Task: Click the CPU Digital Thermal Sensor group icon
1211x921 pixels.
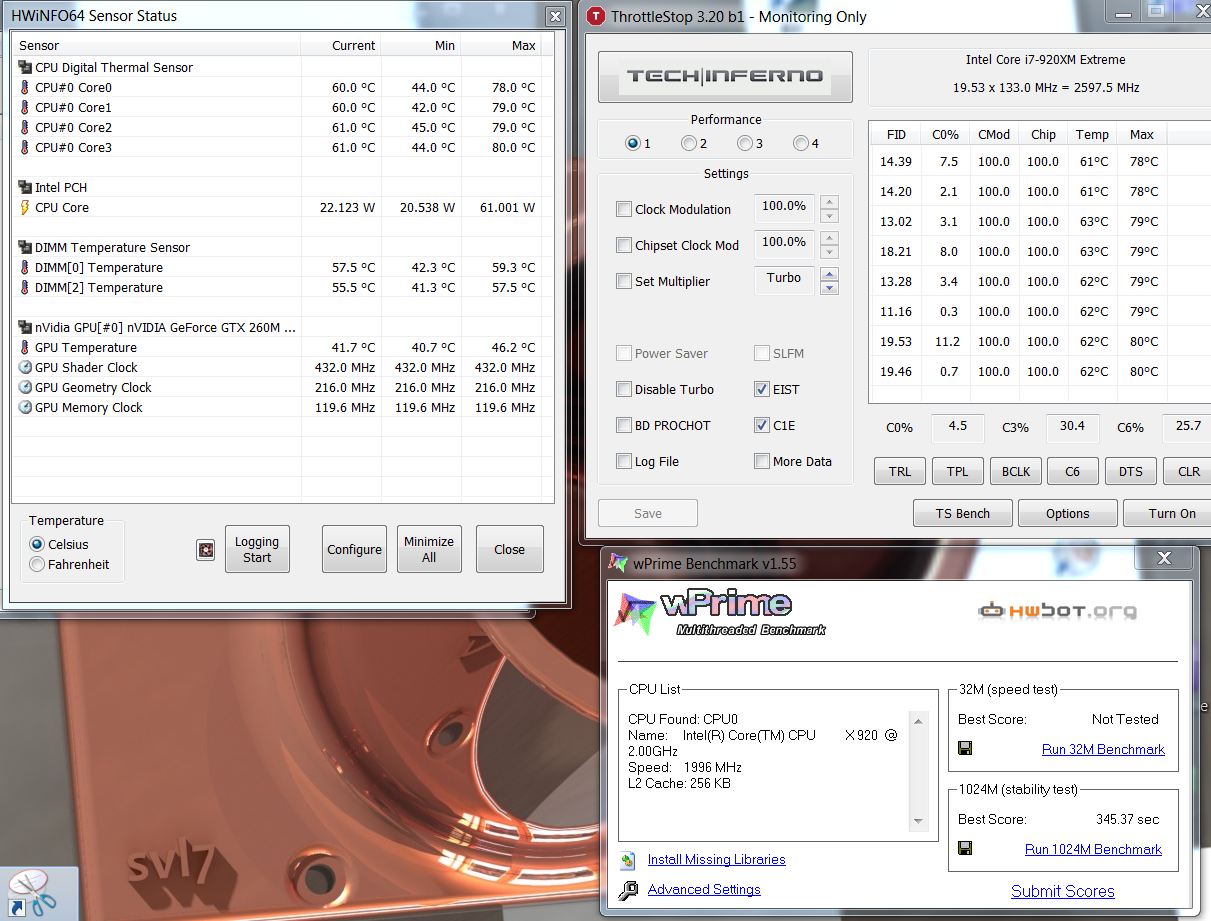Action: 25,67
